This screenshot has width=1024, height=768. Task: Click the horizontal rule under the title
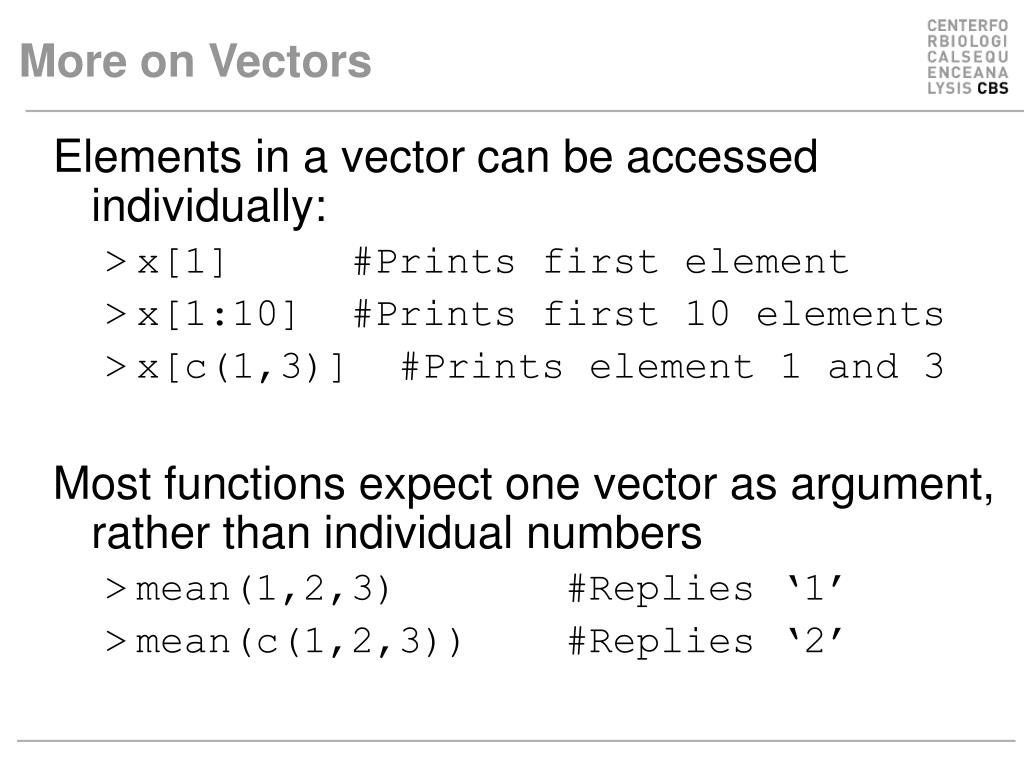point(524,111)
